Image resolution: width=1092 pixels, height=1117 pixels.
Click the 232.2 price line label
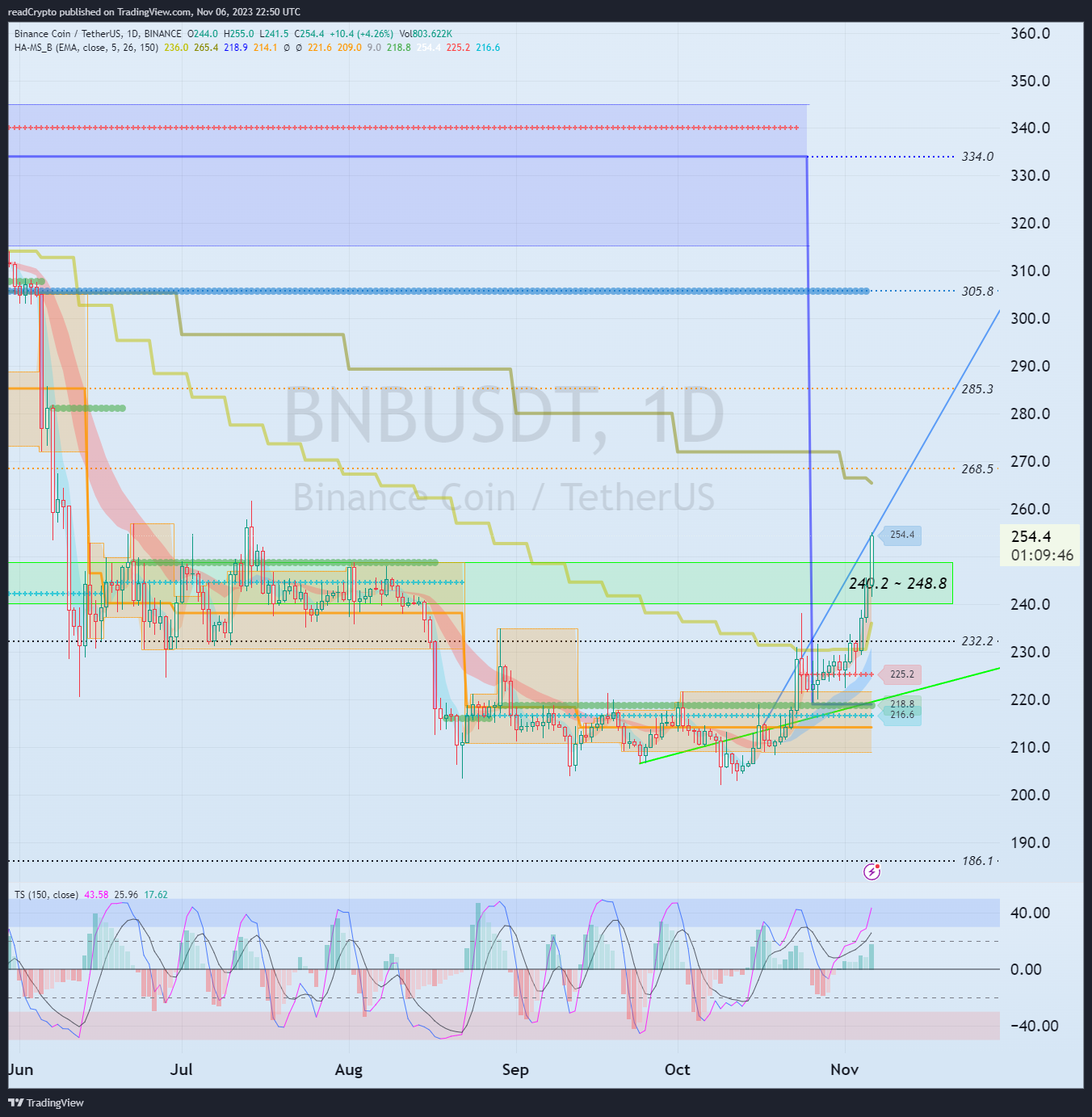977,641
